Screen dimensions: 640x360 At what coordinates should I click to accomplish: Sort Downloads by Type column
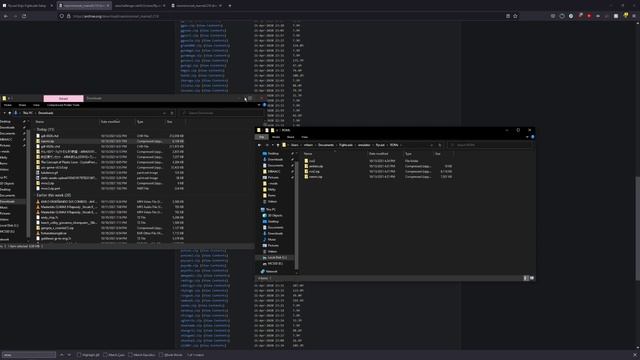point(140,122)
